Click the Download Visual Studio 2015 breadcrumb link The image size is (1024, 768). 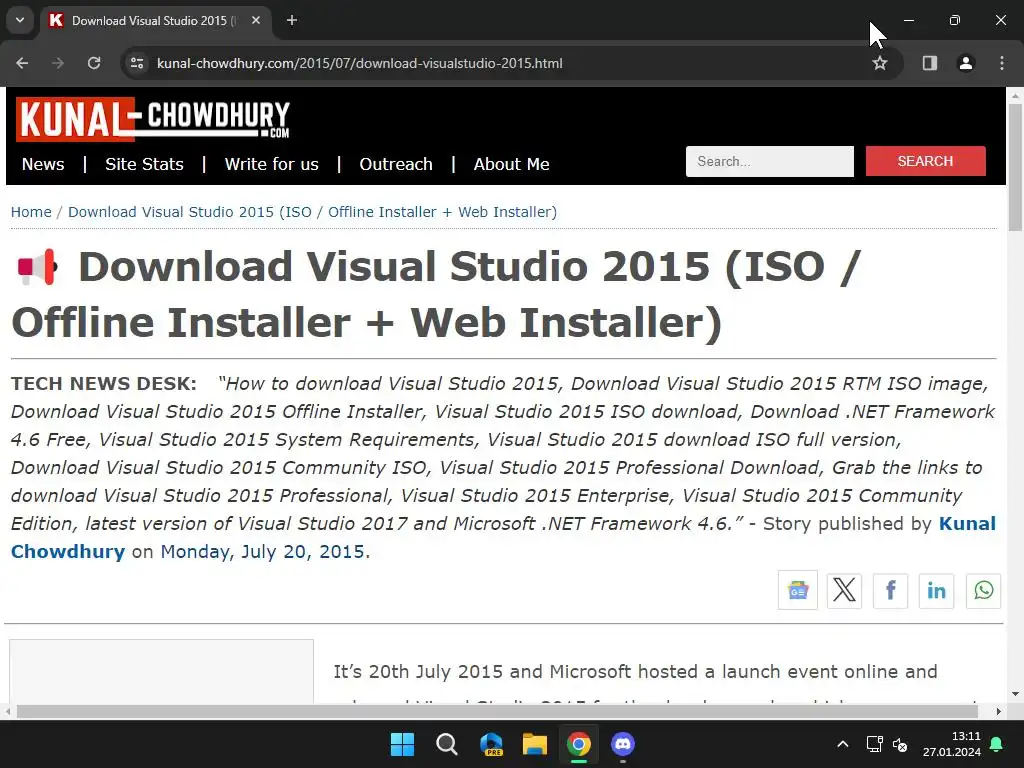(312, 212)
